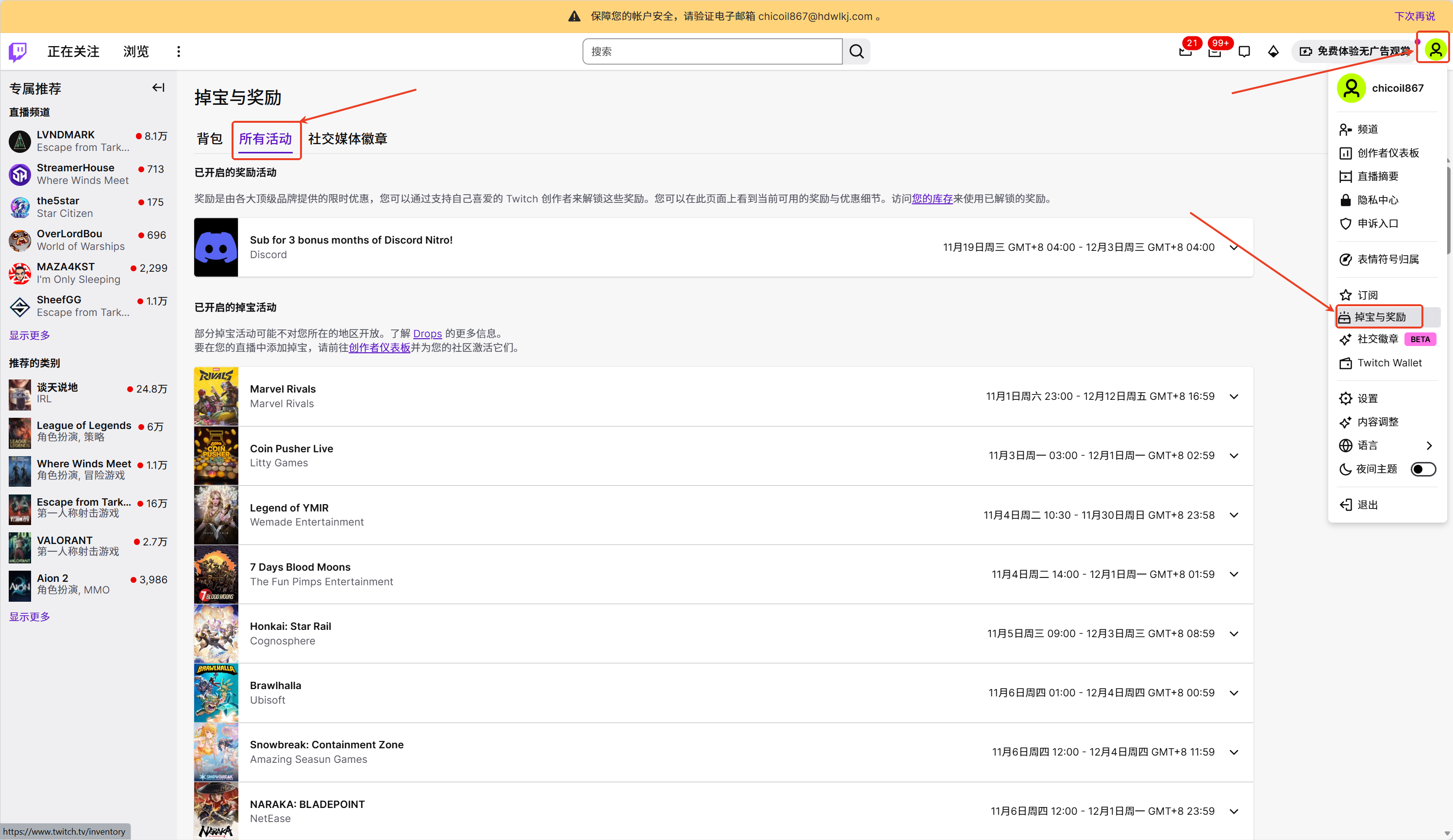Click the 搜索 search input field

(712, 51)
